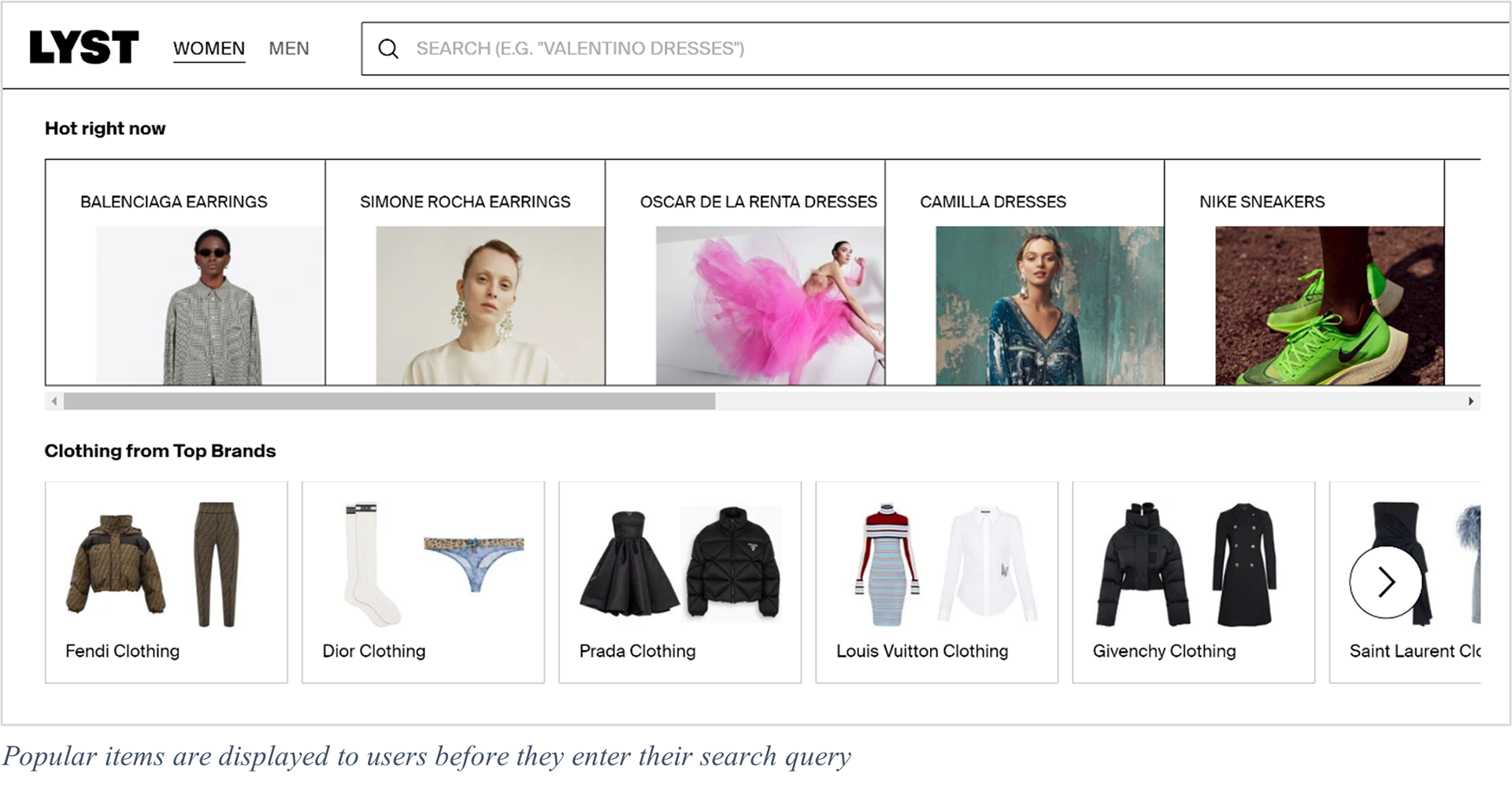
Task: Click the Louis Vuitton striped dress image
Action: click(x=888, y=564)
